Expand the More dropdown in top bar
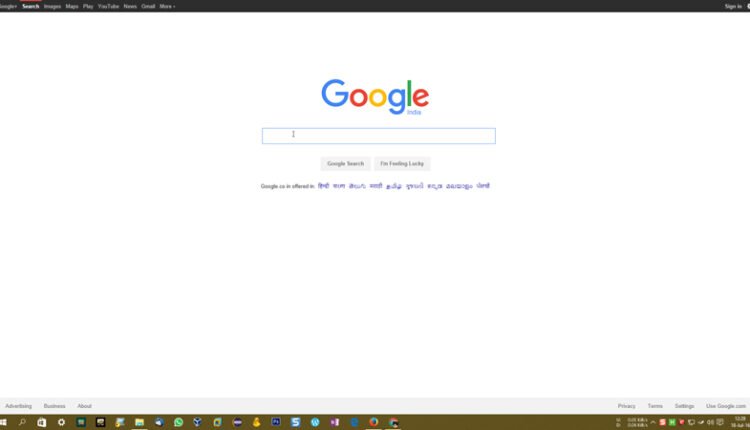This screenshot has height=430, width=750. (x=167, y=6)
